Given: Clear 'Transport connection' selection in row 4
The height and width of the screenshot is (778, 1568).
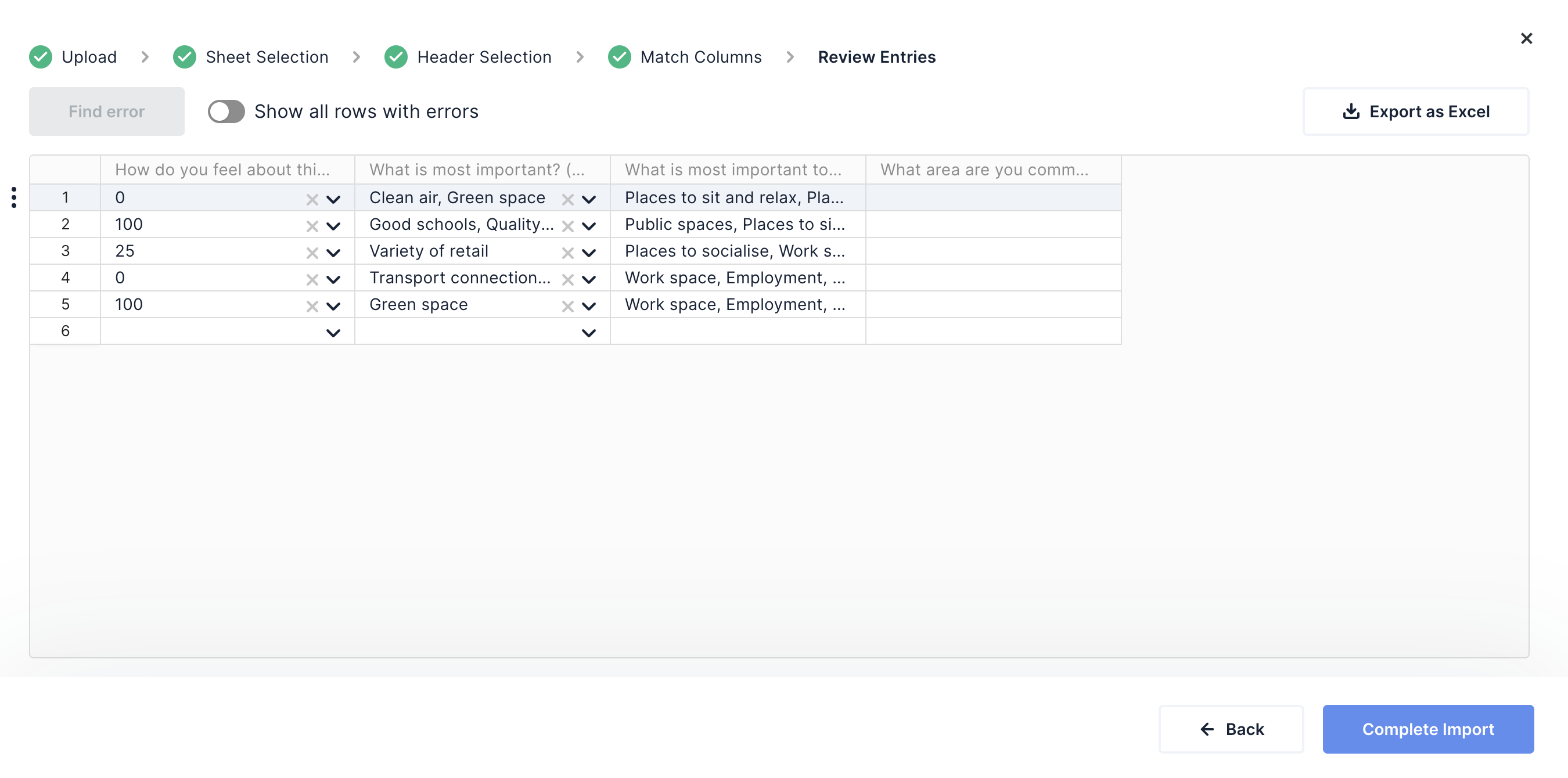Looking at the screenshot, I should point(567,279).
